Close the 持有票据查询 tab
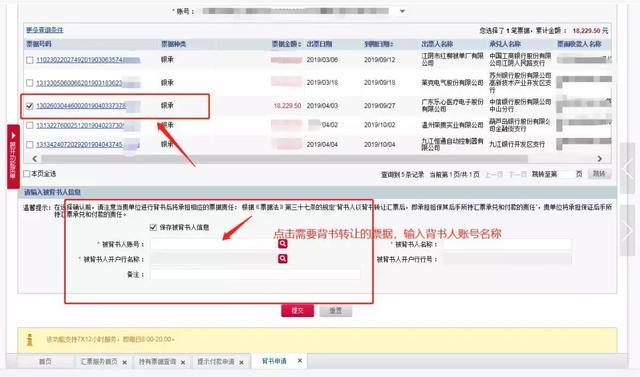 (x=183, y=362)
